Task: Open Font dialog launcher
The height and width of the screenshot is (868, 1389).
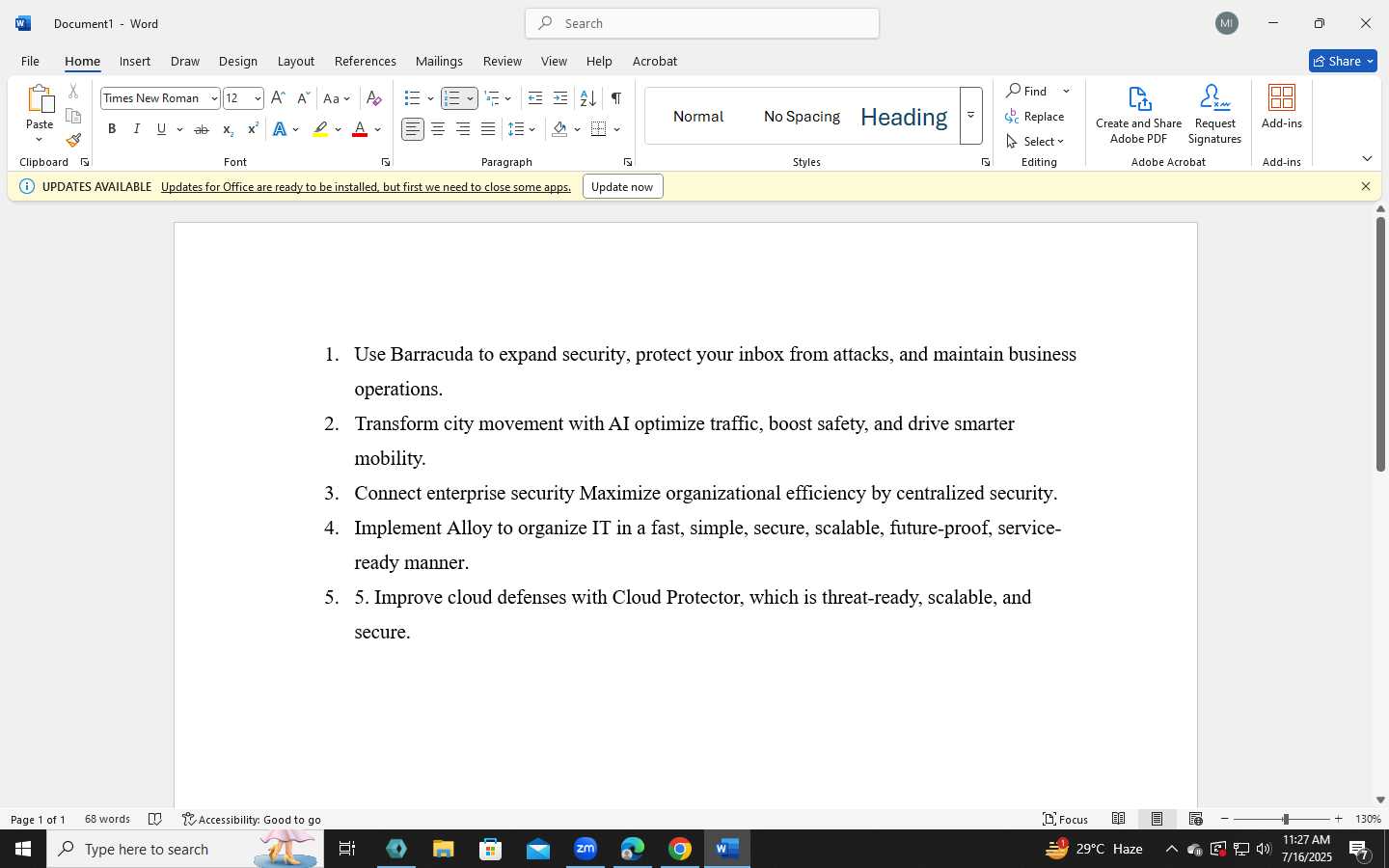Action: click(x=386, y=162)
